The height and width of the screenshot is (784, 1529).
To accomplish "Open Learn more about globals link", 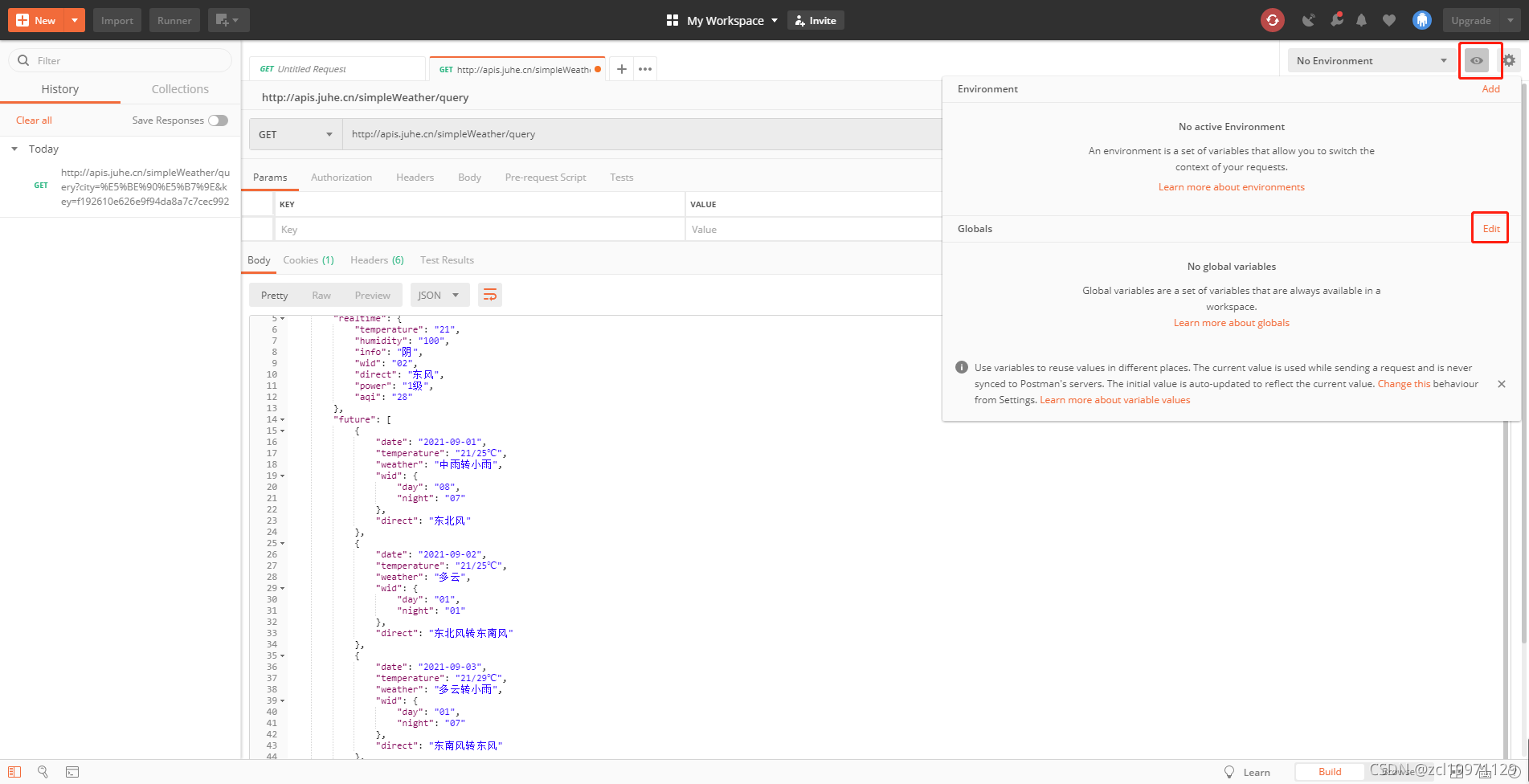I will (1232, 323).
